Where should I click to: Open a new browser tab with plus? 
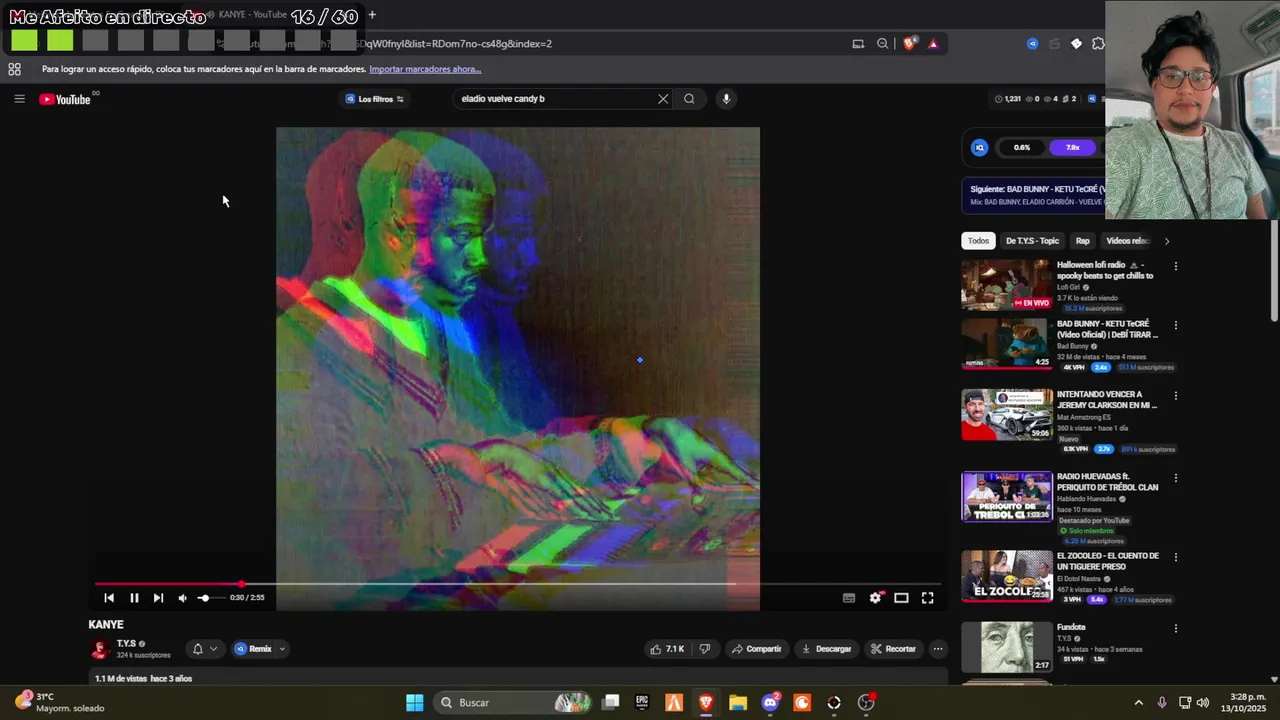click(x=372, y=15)
